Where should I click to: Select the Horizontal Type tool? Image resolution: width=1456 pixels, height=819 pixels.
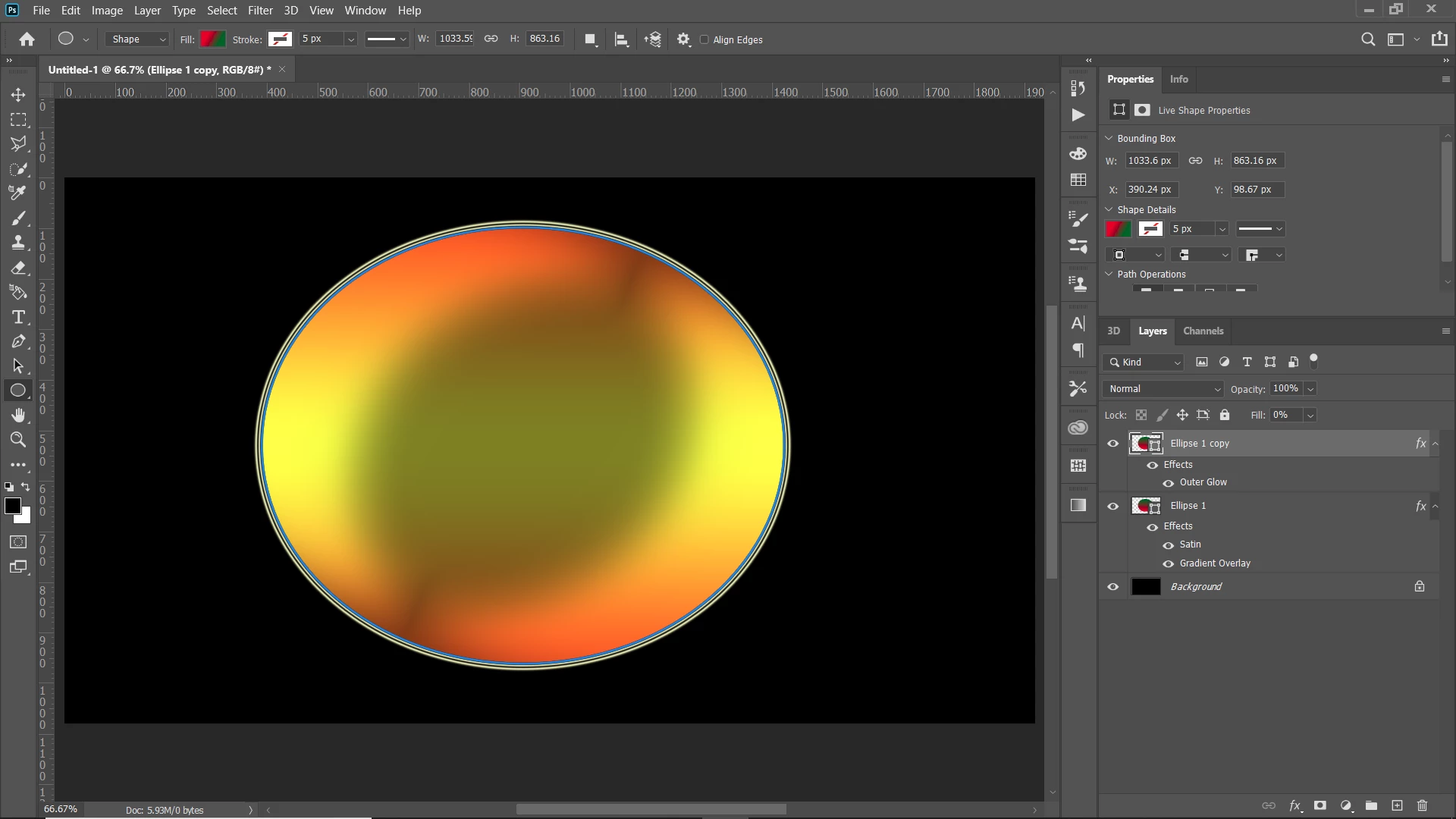click(18, 317)
